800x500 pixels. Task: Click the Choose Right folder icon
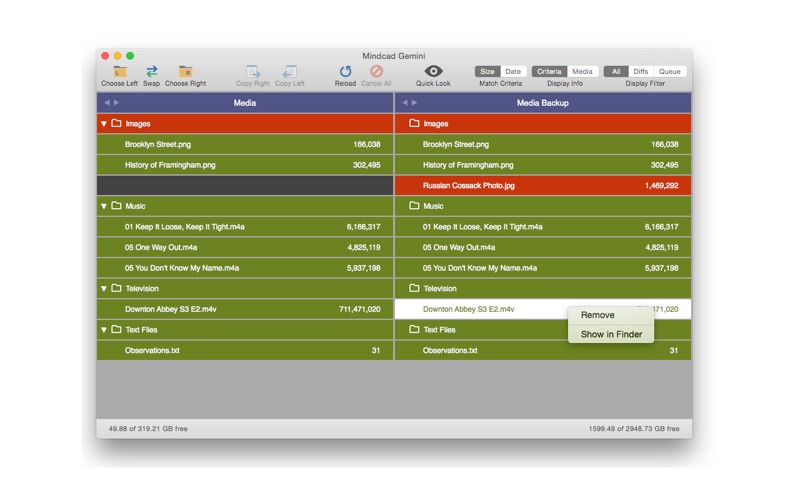coord(185,71)
